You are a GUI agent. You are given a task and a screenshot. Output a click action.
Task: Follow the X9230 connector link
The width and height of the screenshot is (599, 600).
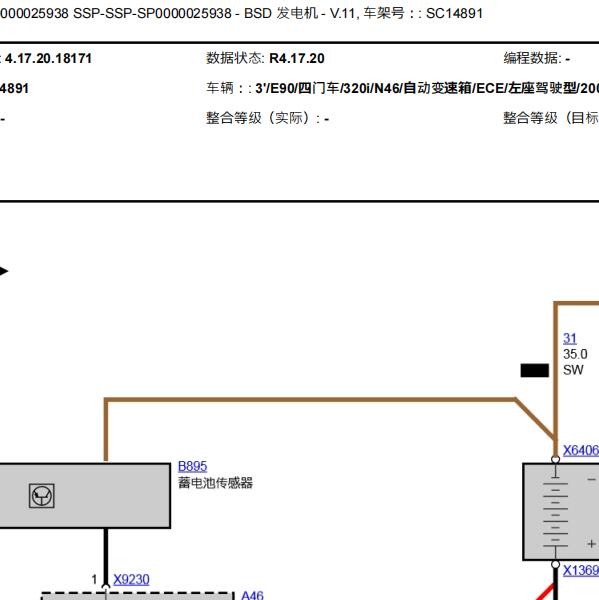point(131,579)
